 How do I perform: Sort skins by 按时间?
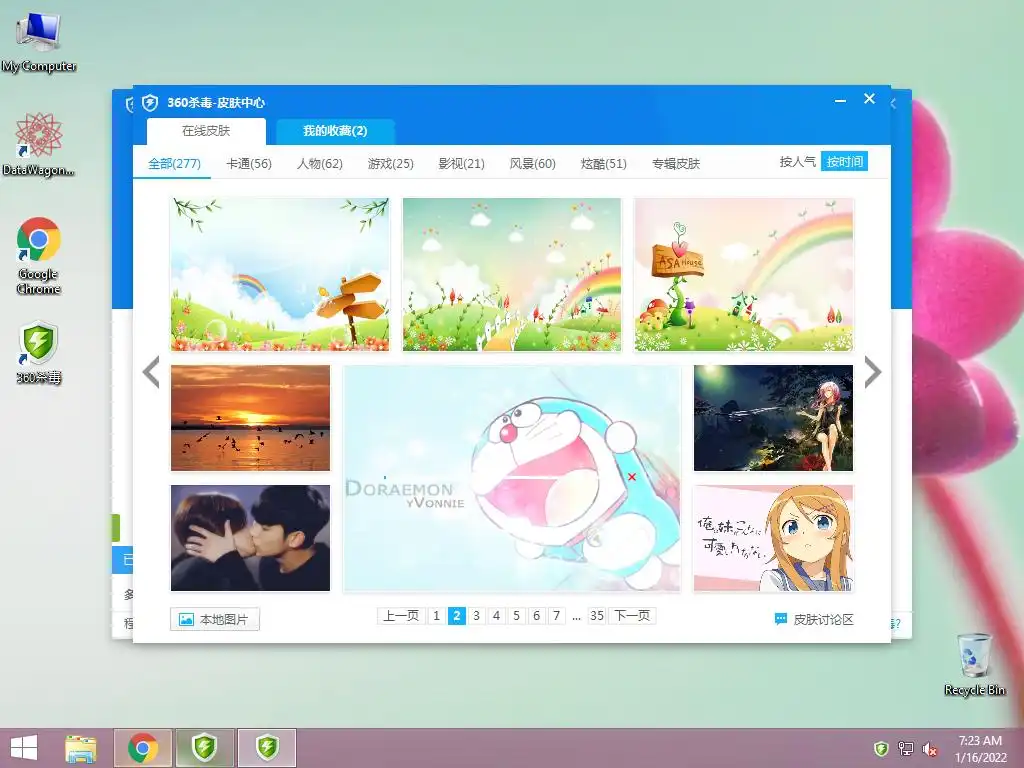[844, 161]
